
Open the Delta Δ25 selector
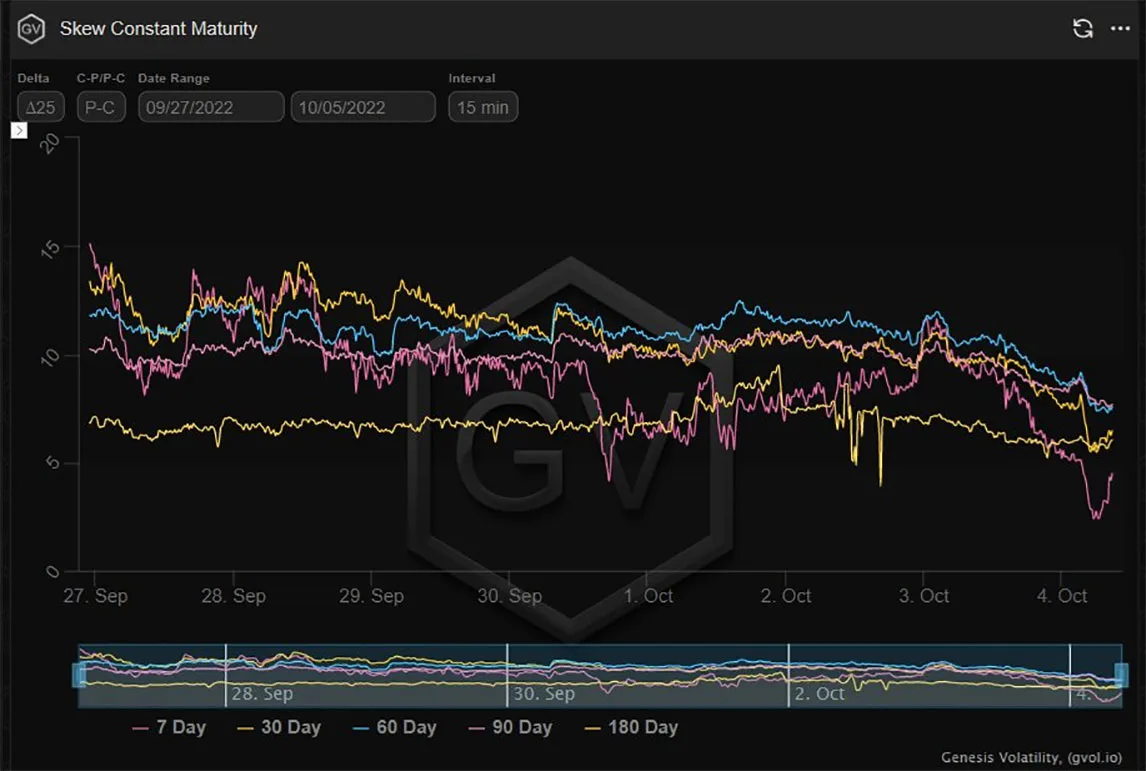41,107
